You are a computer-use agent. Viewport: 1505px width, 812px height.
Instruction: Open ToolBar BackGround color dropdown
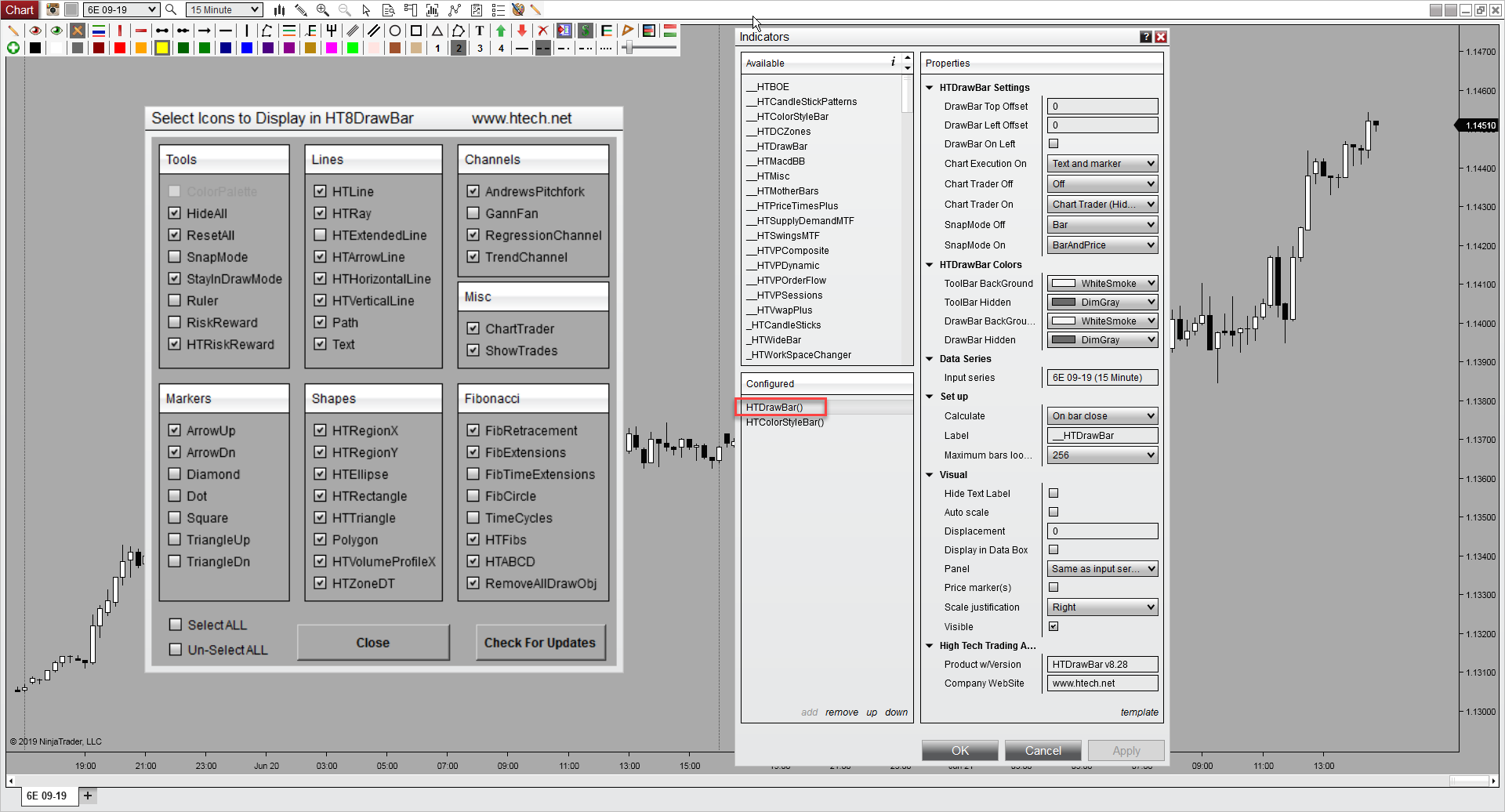click(x=1102, y=284)
